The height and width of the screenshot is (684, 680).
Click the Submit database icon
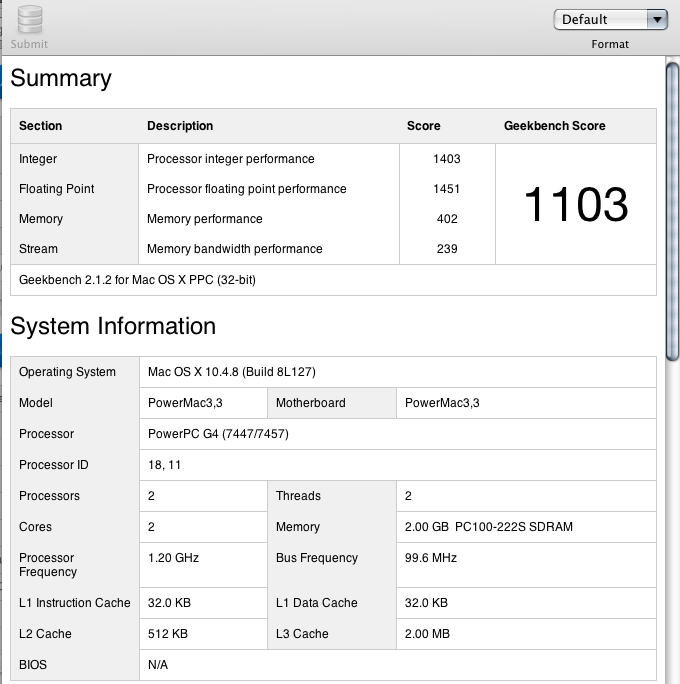coord(30,19)
